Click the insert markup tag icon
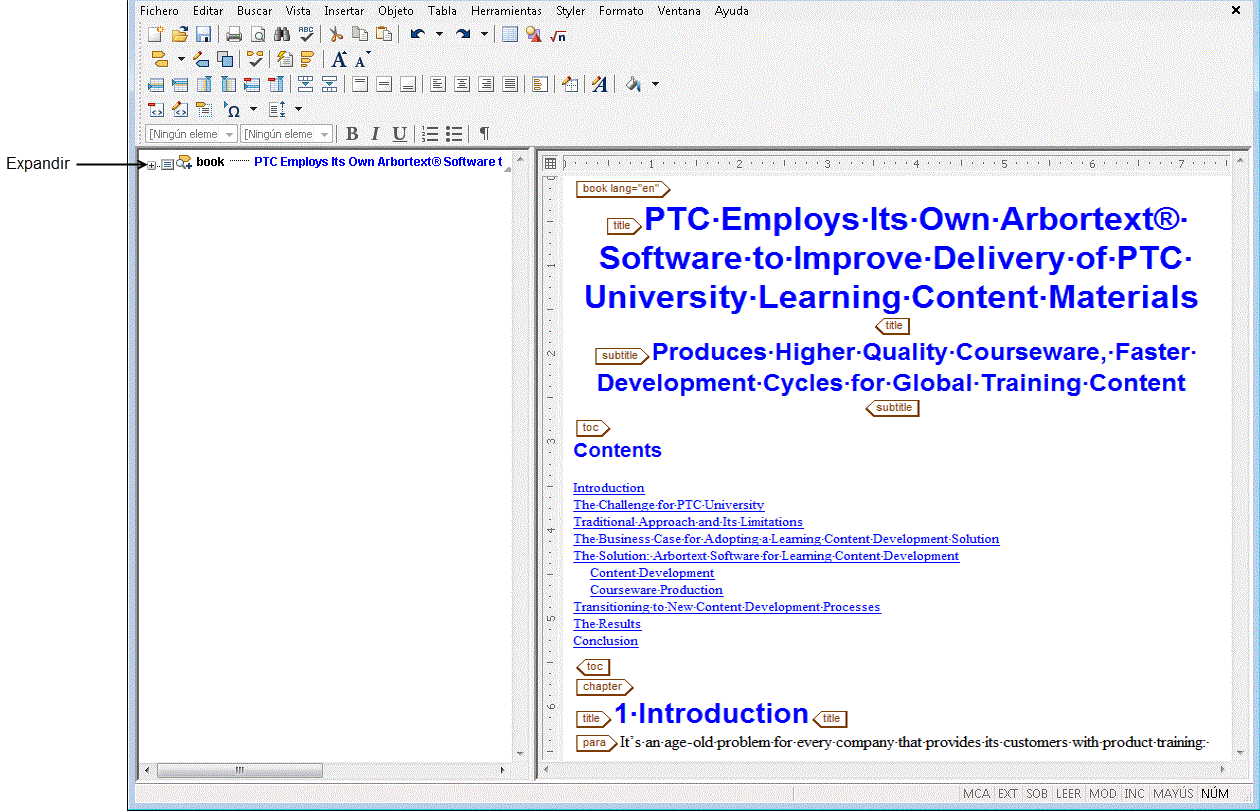Viewport: 1260px width, 811px height. point(159,59)
